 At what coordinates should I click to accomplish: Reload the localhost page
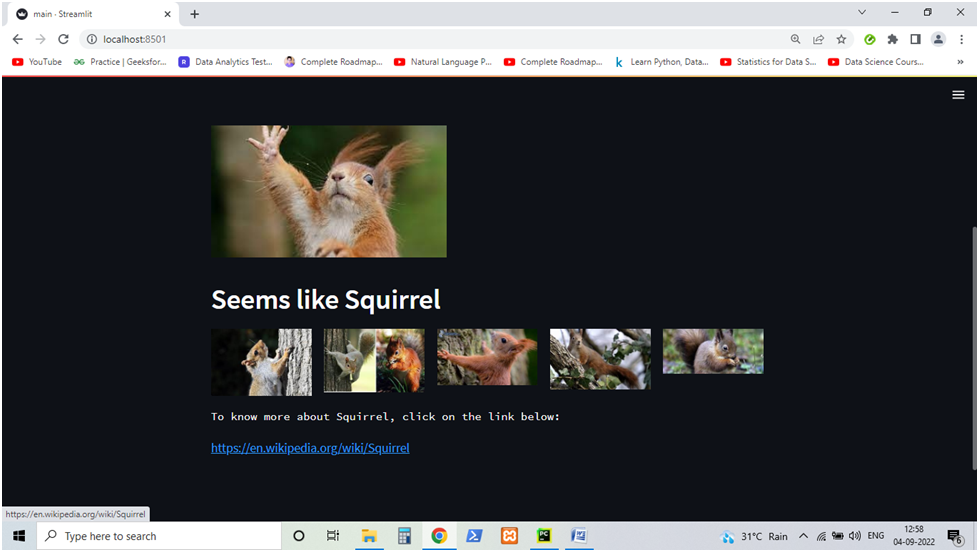[x=63, y=39]
